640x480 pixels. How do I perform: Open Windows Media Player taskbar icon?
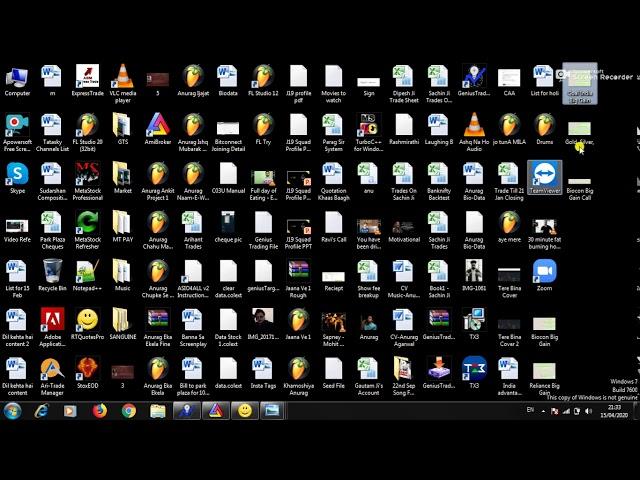coord(70,411)
